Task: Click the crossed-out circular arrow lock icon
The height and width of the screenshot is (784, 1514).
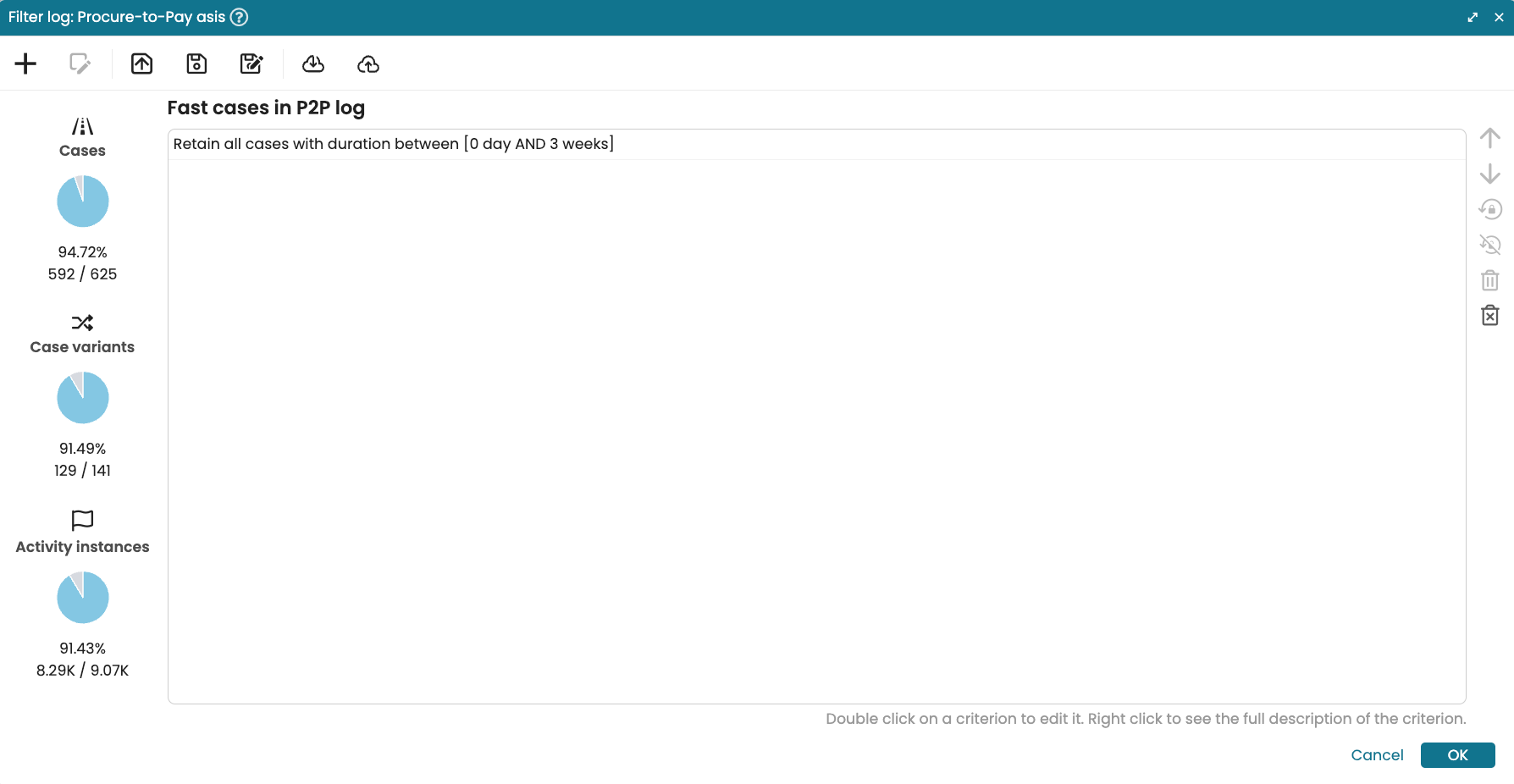Action: tap(1489, 245)
